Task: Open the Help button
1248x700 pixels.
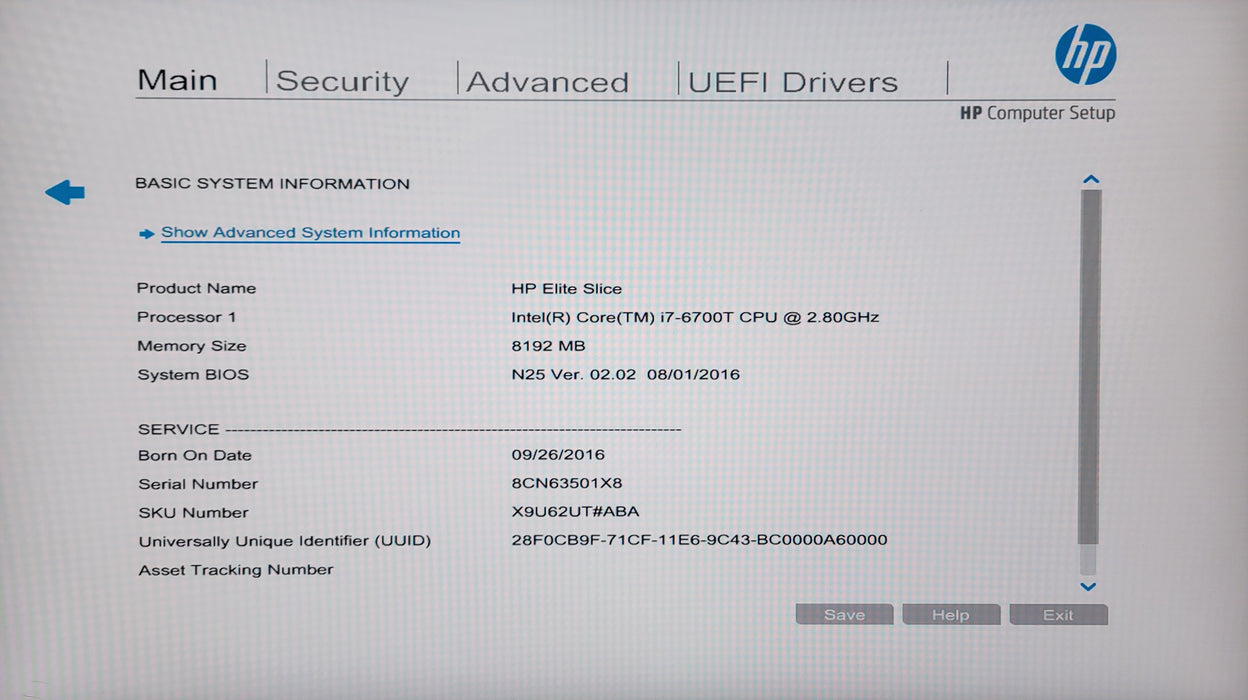Action: 950,615
